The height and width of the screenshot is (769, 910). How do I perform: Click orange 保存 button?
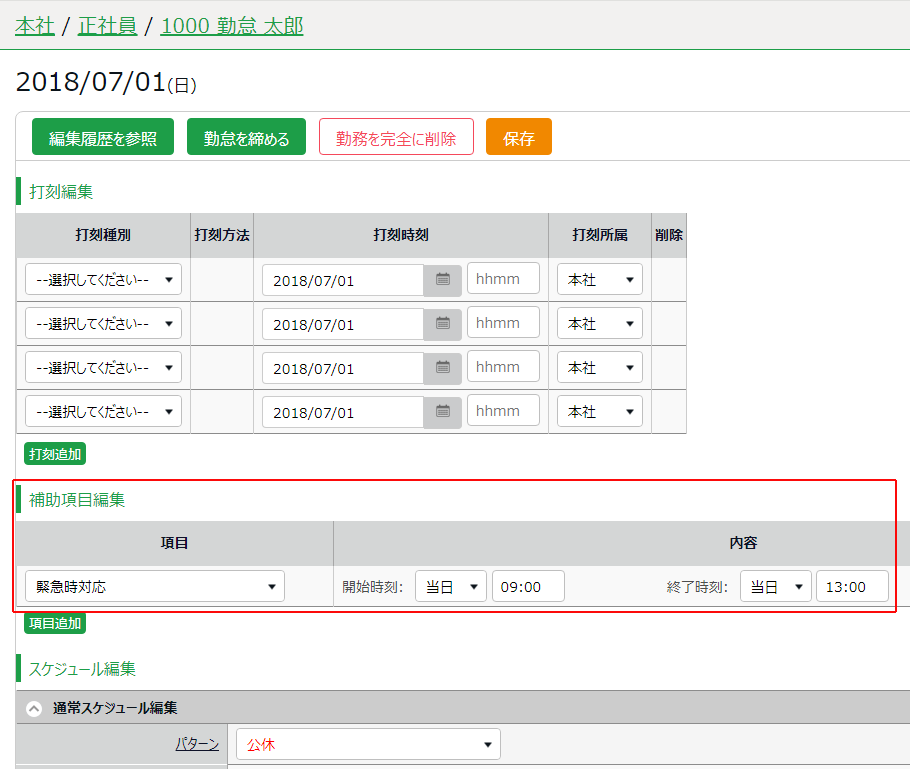(x=519, y=137)
